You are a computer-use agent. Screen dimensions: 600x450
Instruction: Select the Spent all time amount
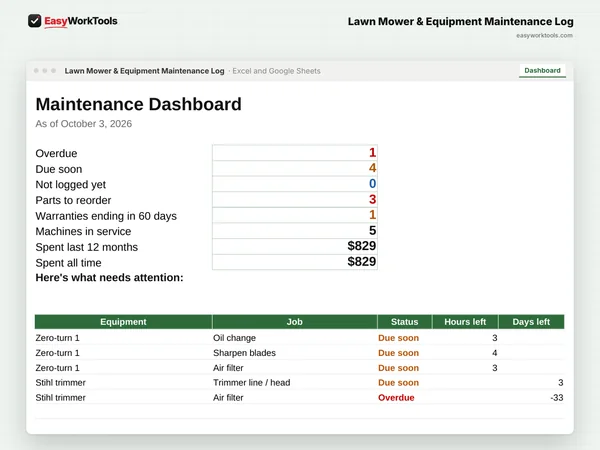click(x=295, y=262)
